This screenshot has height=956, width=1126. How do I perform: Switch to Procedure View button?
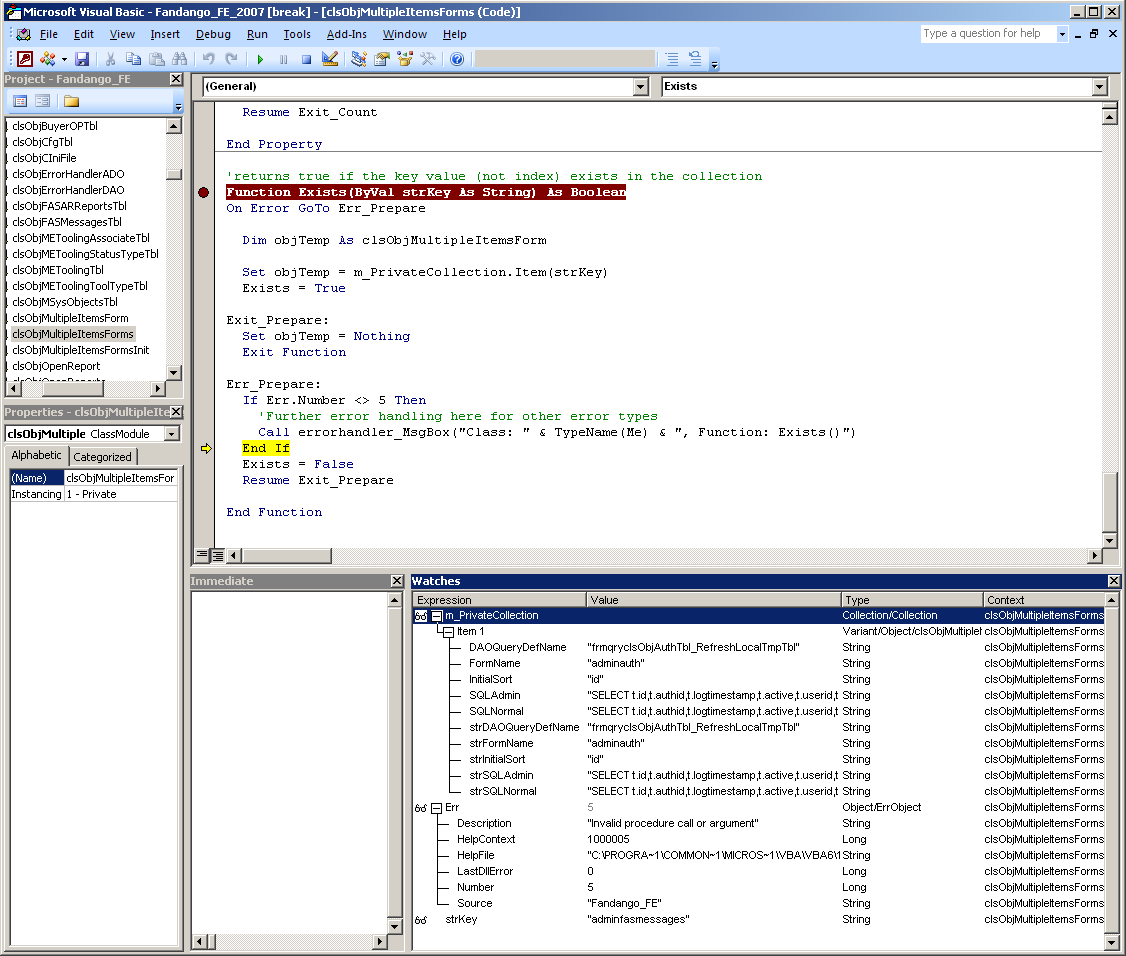[x=201, y=555]
